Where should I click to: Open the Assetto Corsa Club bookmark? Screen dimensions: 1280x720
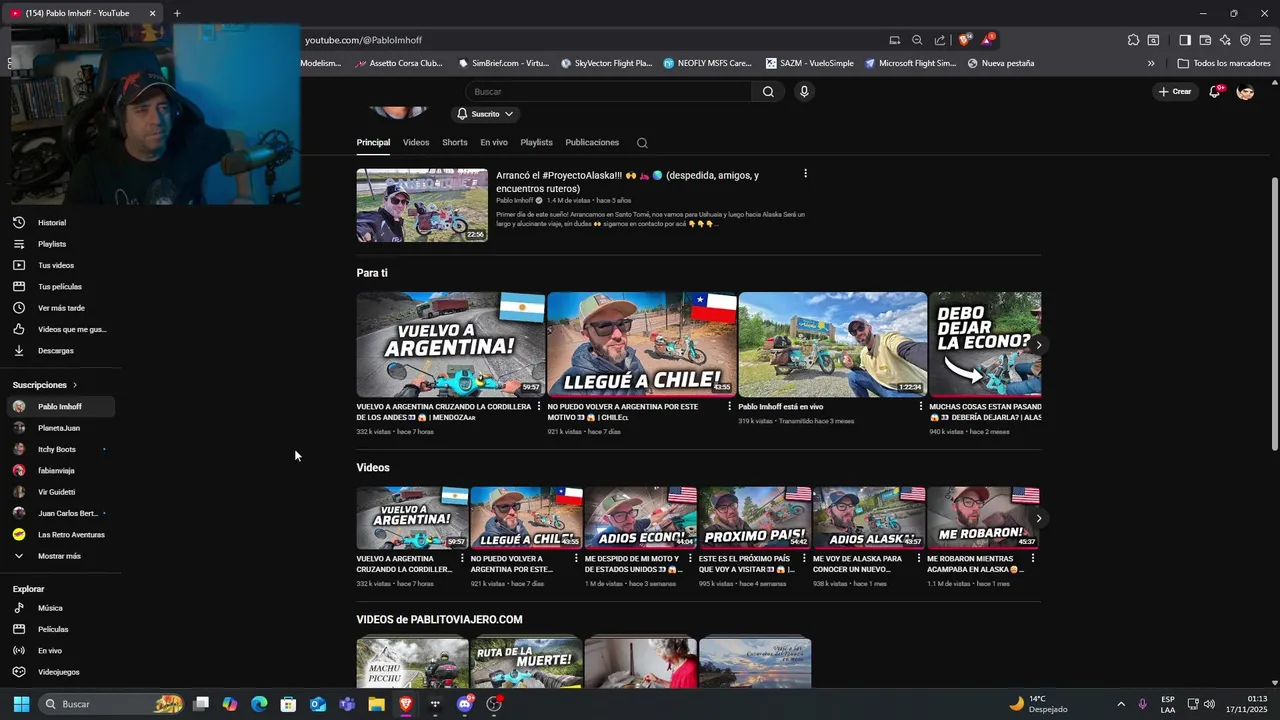click(399, 63)
